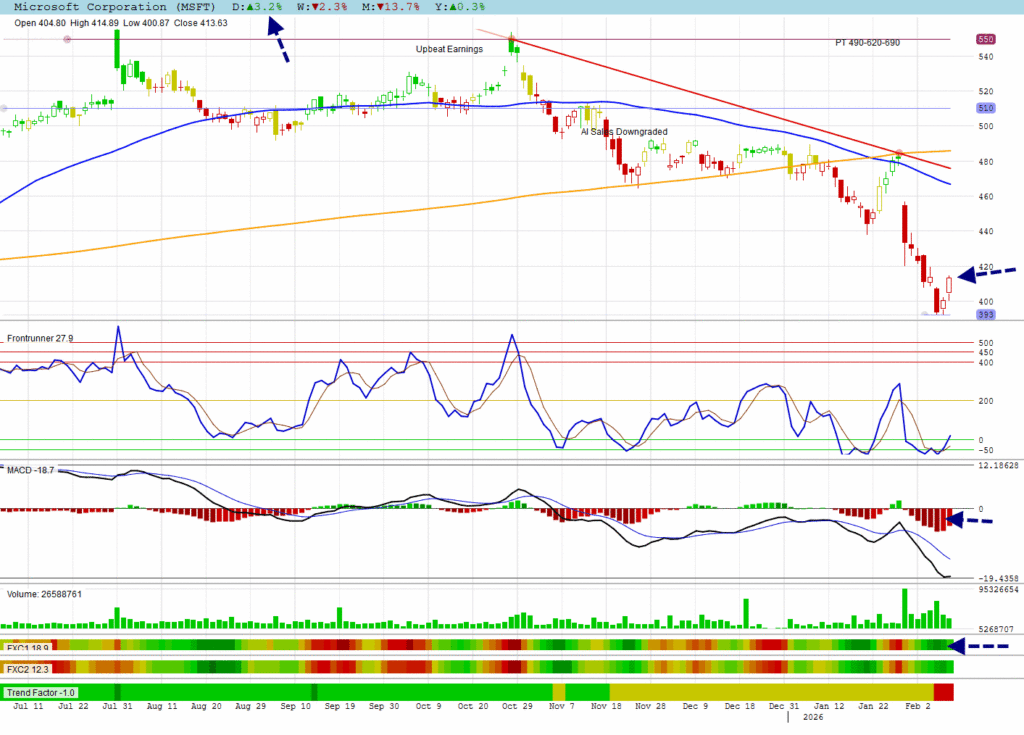
Task: Click the red segment of Trend Factor bar
Action: pos(943,692)
